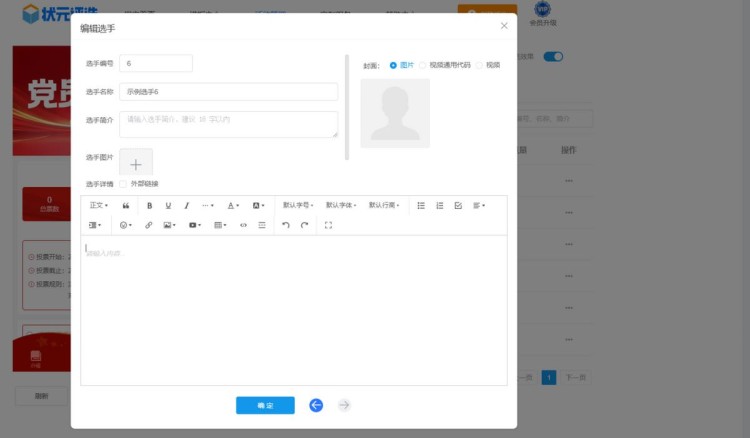Apply underline formatting in the editor
Screen dimensions: 750x438
[x=168, y=205]
